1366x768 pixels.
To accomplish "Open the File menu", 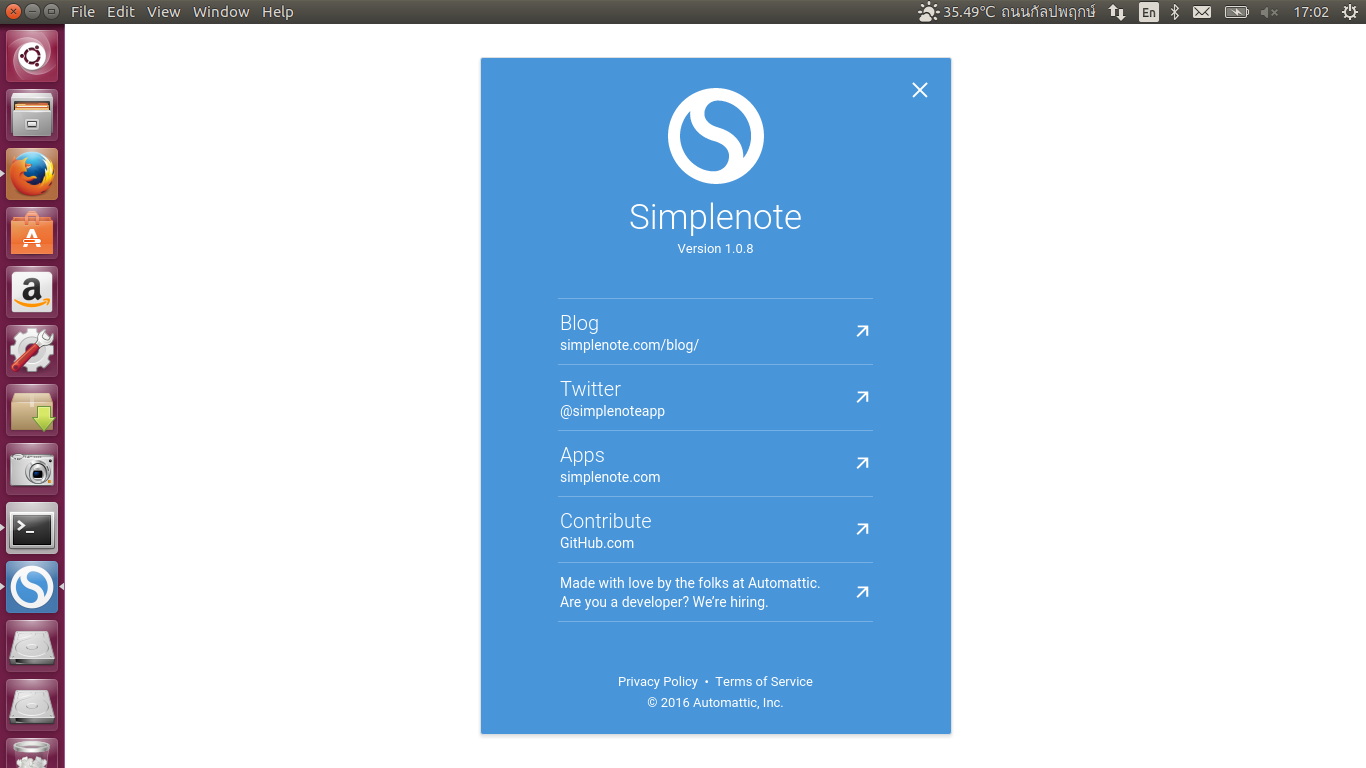I will click(83, 12).
